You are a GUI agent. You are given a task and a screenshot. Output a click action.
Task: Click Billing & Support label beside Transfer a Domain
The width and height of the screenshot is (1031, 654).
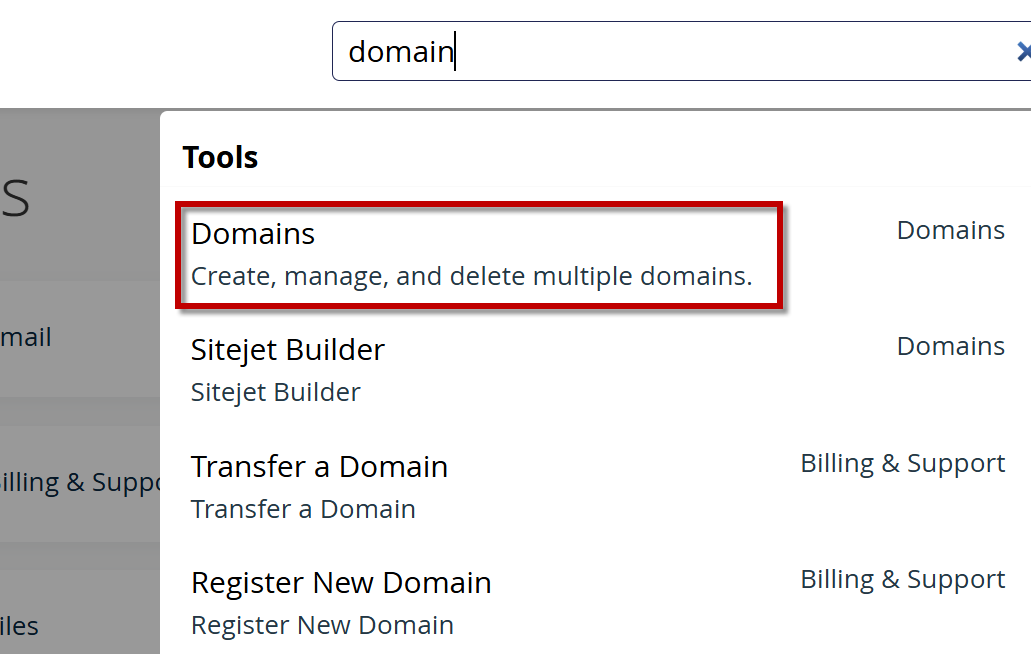pos(902,463)
